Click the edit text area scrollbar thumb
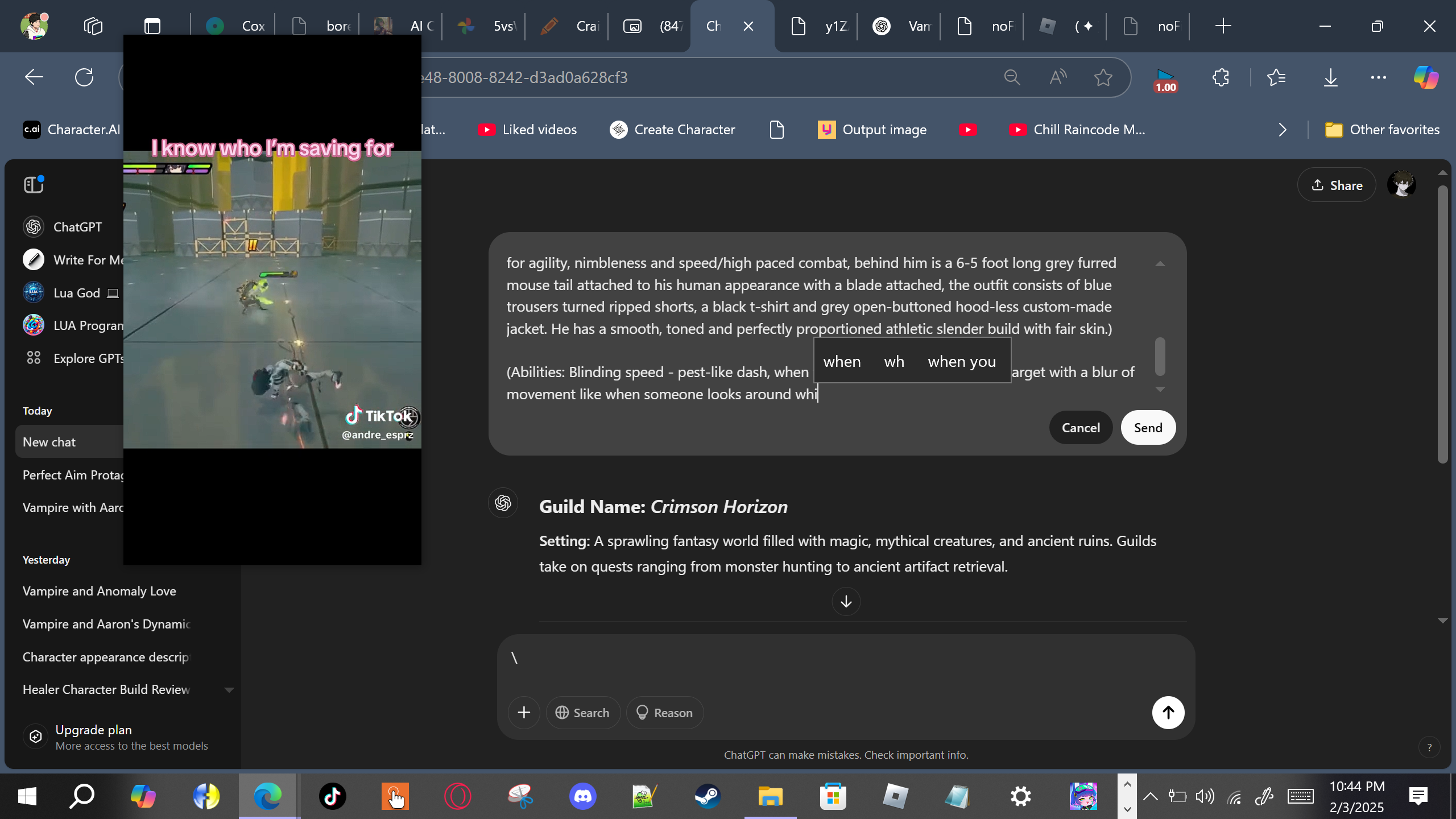 pyautogui.click(x=1160, y=357)
